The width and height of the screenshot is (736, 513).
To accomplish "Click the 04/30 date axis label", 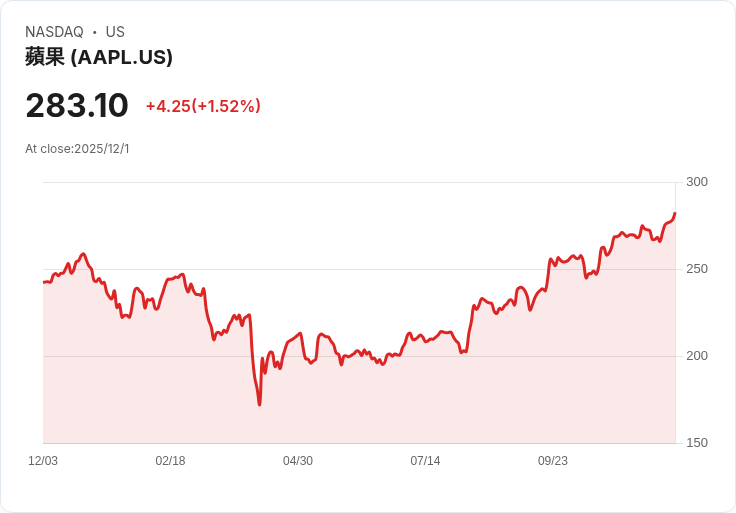I will click(298, 461).
